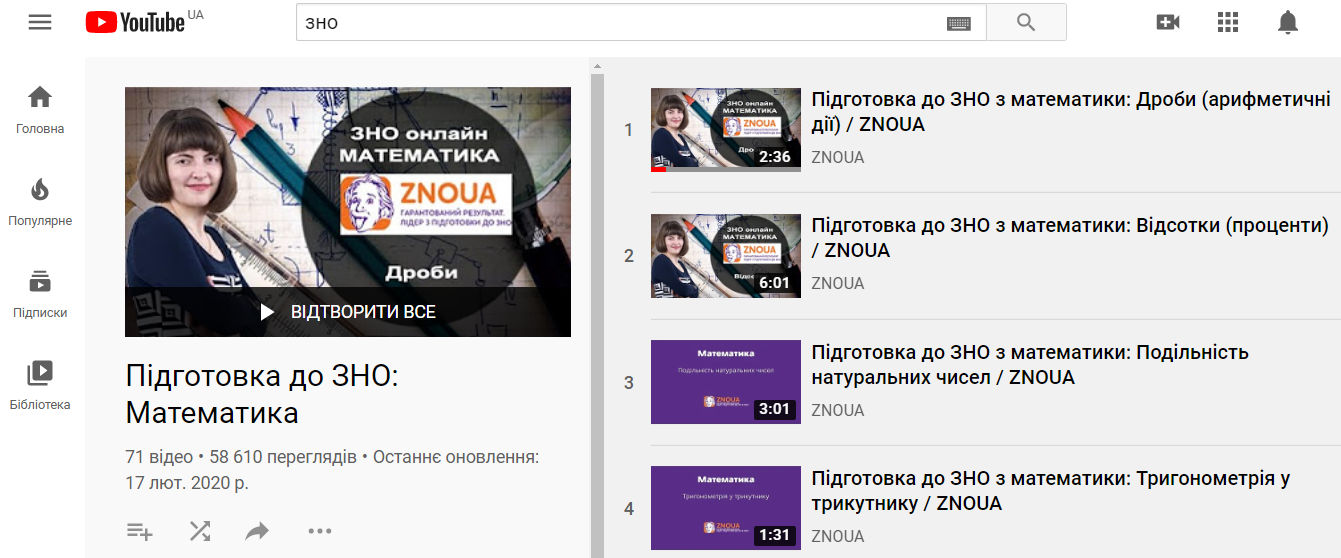Open playlist more options (three dots)
The width and height of the screenshot is (1341, 558).
319,531
